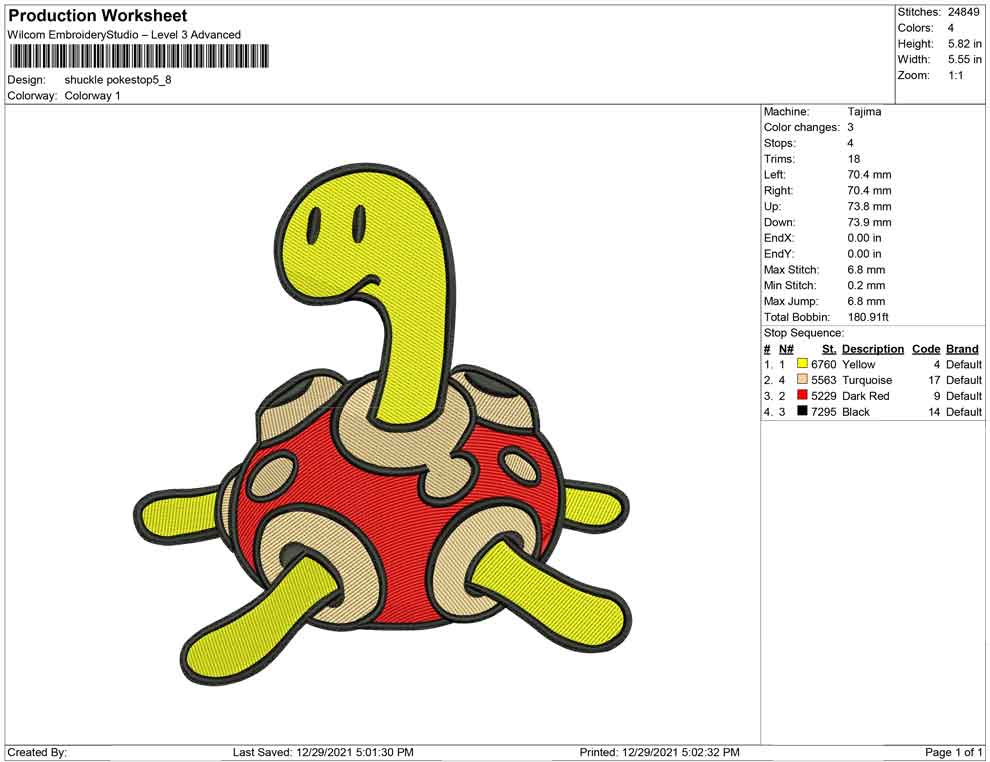Click the stitches count '24849'

coord(963,12)
